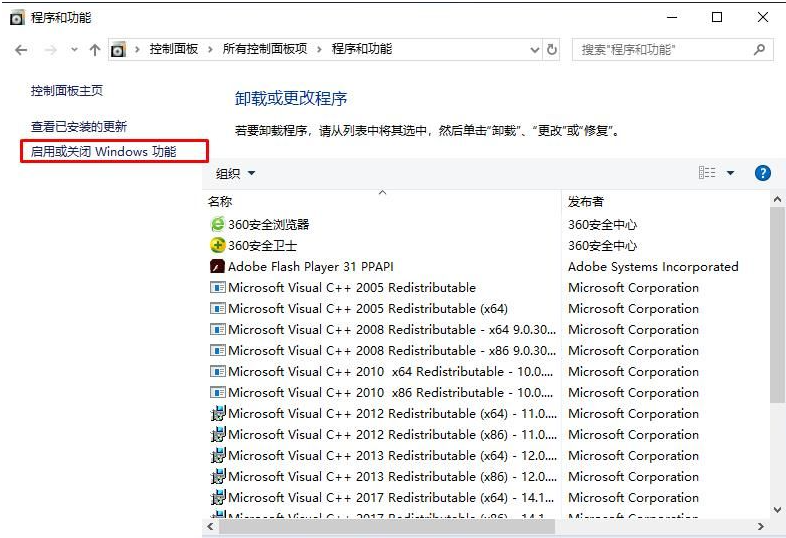Sort list by 名称 column header
This screenshot has height=538, width=786.
(x=220, y=202)
